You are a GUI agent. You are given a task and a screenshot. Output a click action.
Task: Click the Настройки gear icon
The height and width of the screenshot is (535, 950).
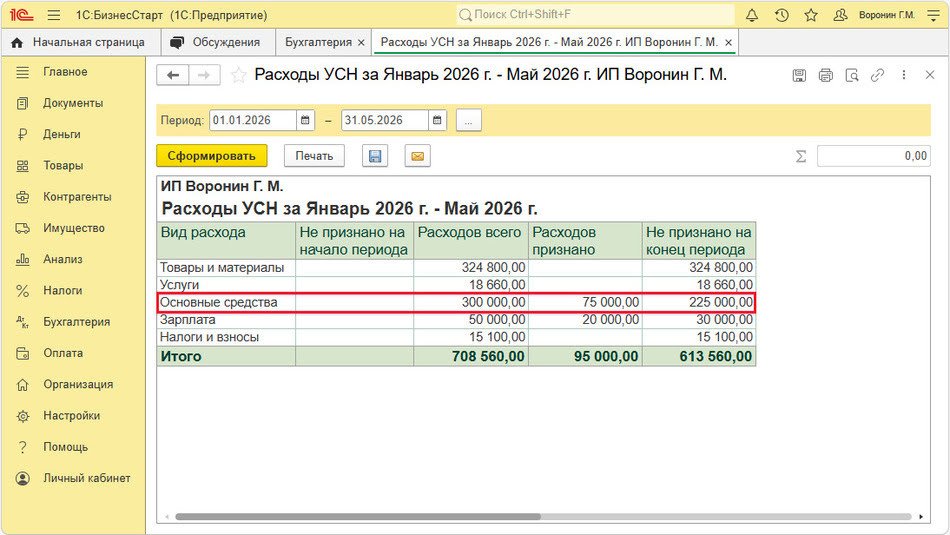[22, 416]
